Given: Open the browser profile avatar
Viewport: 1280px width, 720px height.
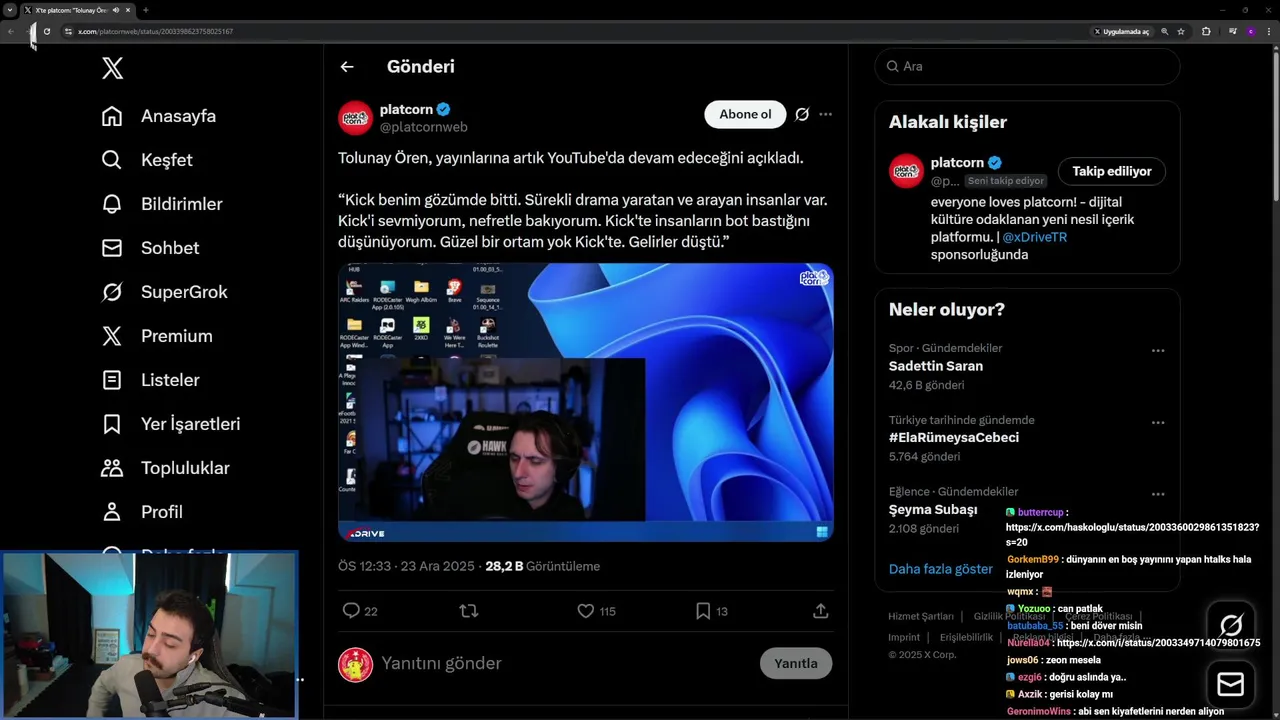Looking at the screenshot, I should (1251, 31).
